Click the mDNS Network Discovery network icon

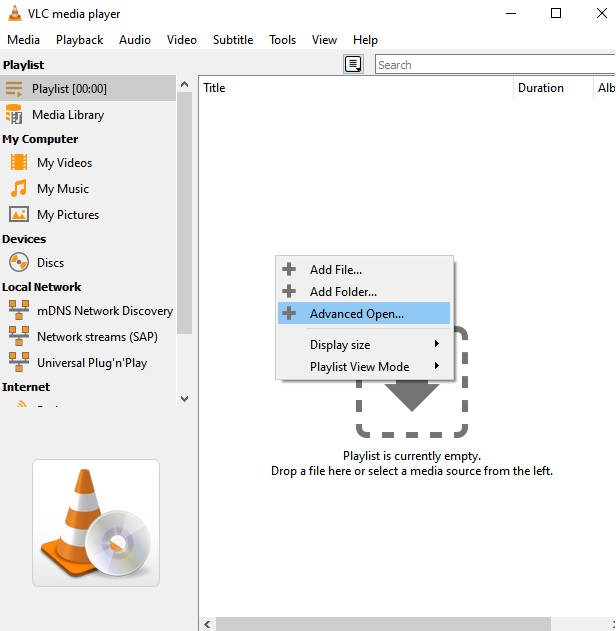19,310
